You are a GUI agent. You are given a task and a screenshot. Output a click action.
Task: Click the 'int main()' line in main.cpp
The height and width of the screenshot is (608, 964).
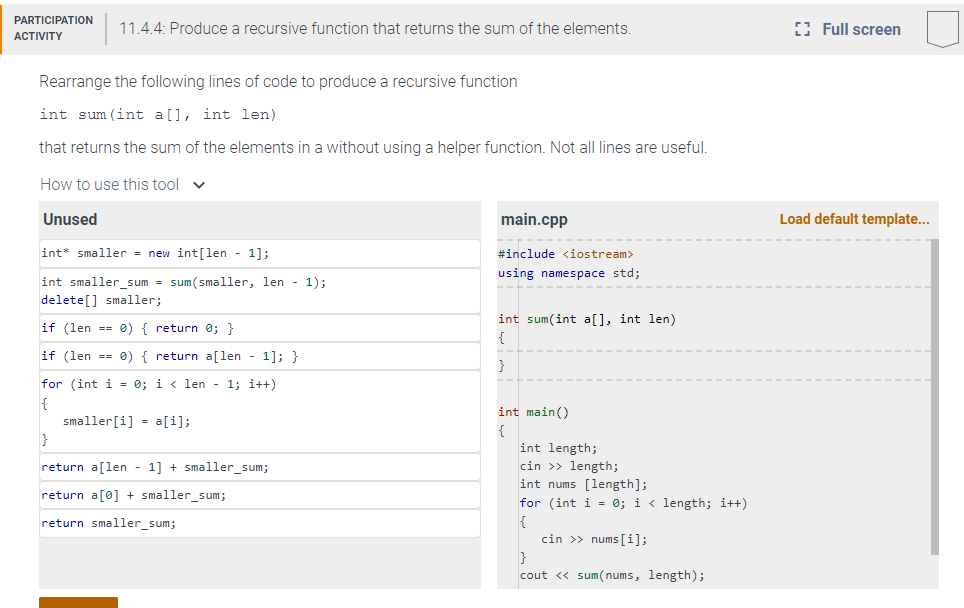(532, 412)
